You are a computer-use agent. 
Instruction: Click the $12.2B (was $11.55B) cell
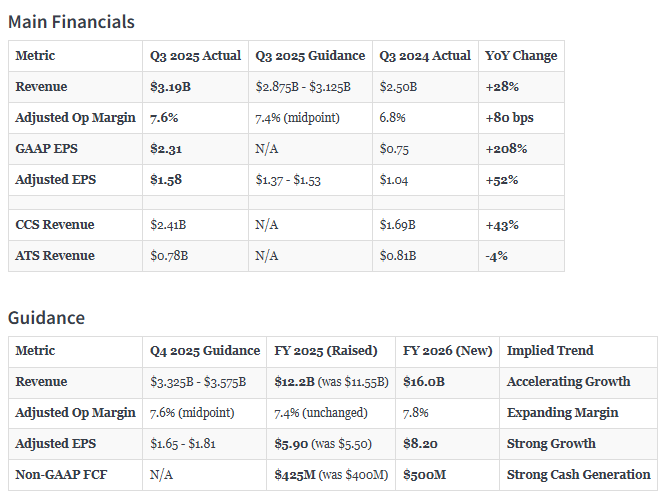(329, 382)
